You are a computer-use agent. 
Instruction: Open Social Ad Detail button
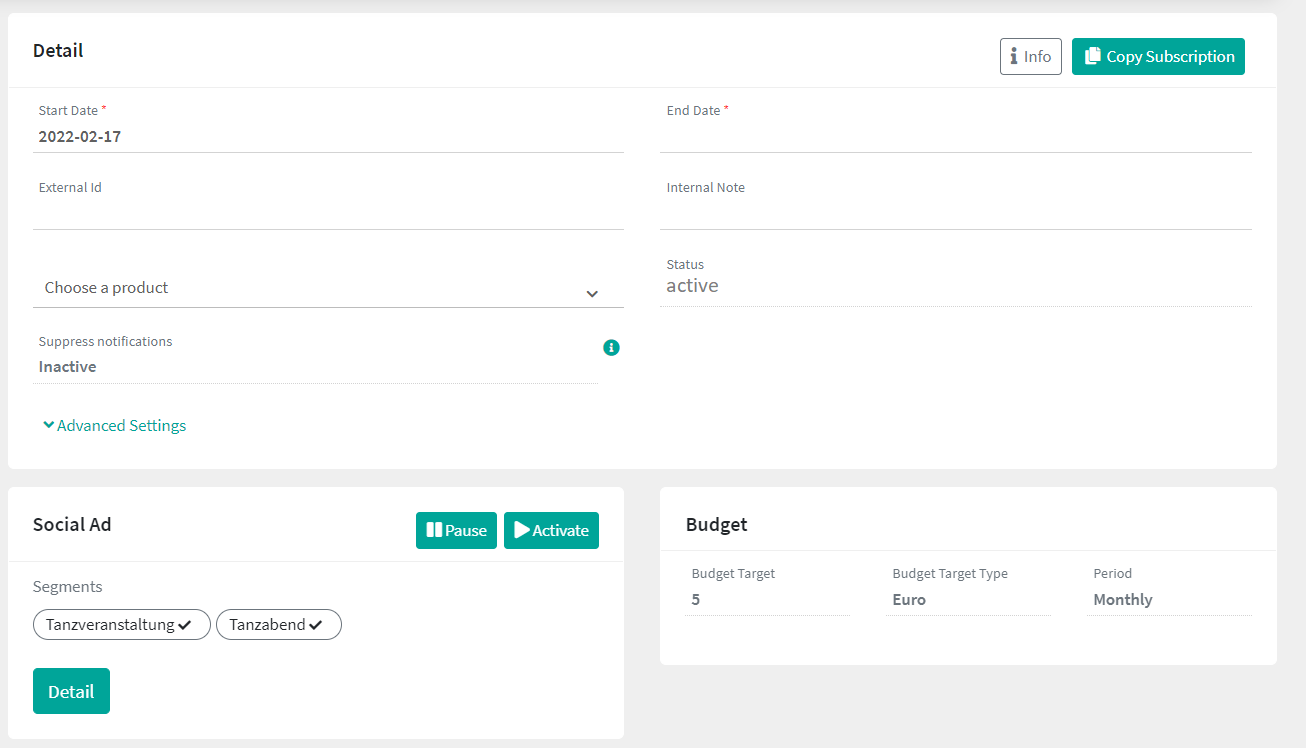coord(71,692)
